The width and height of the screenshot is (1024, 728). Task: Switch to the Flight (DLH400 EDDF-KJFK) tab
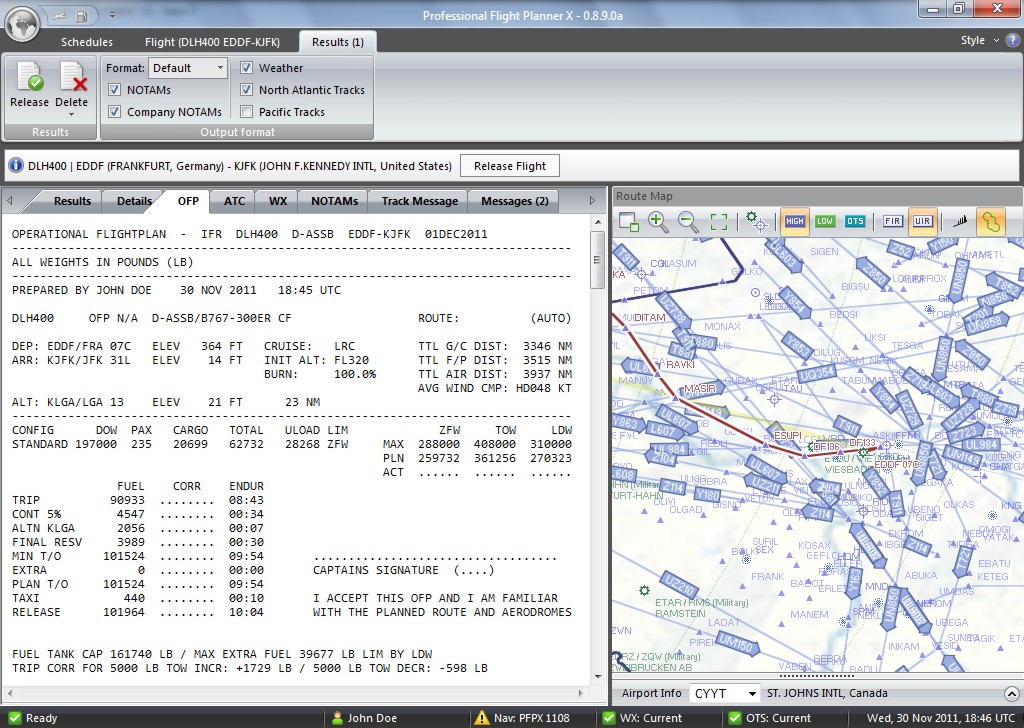pos(212,42)
